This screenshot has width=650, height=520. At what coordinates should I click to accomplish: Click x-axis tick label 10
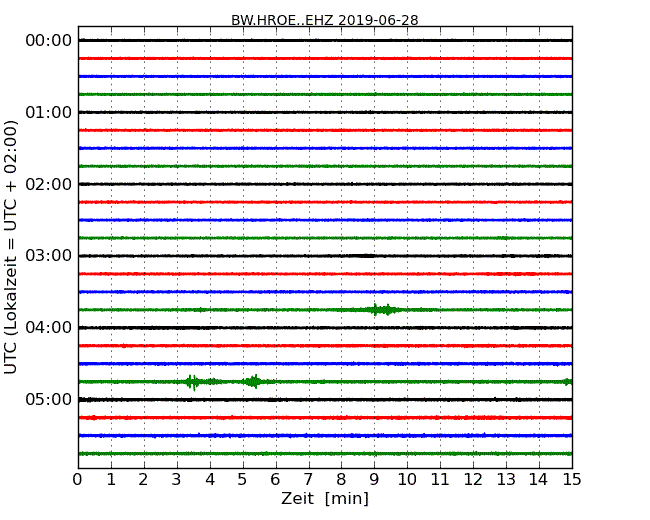pyautogui.click(x=407, y=480)
